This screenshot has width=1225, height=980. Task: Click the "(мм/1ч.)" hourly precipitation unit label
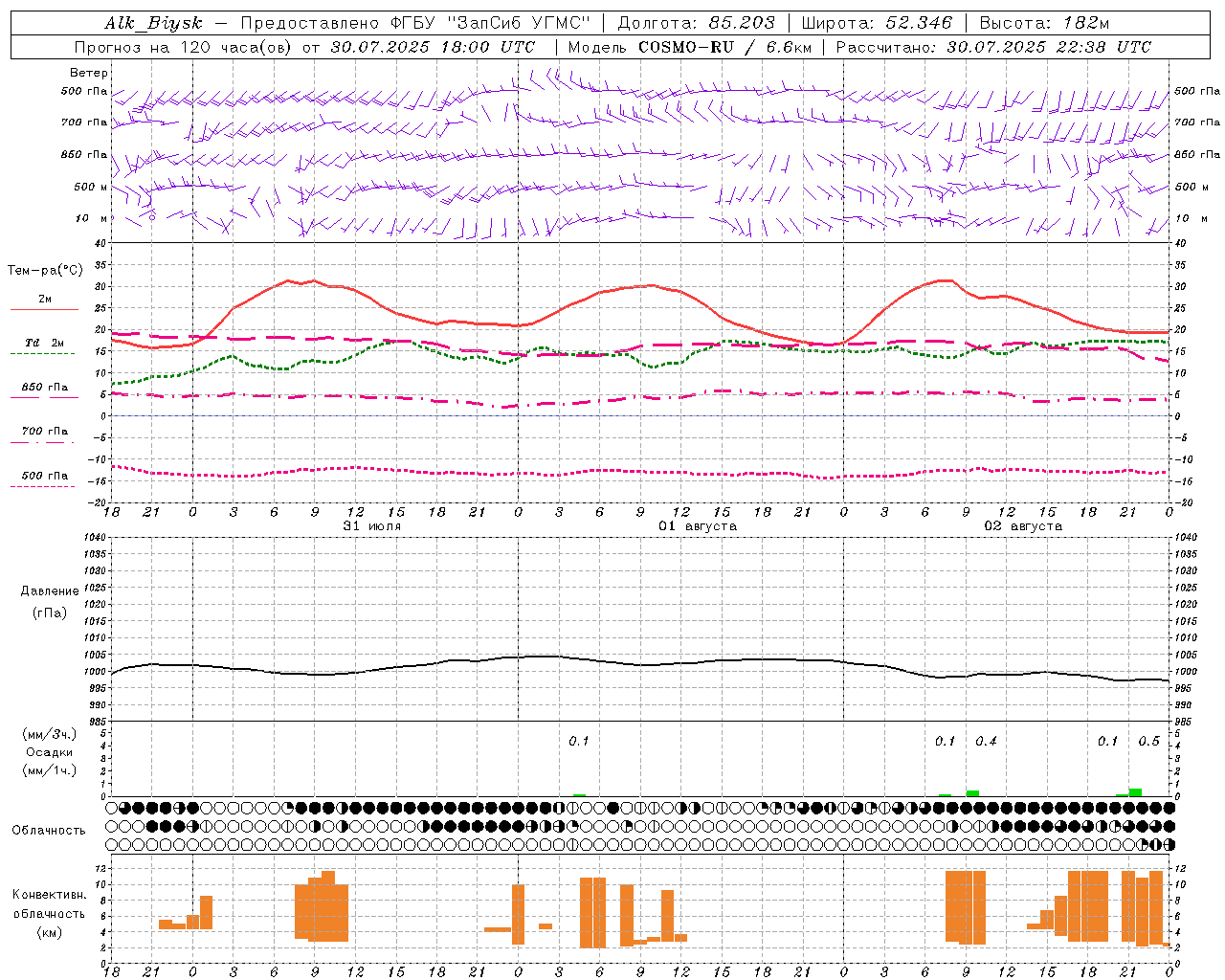click(50, 770)
